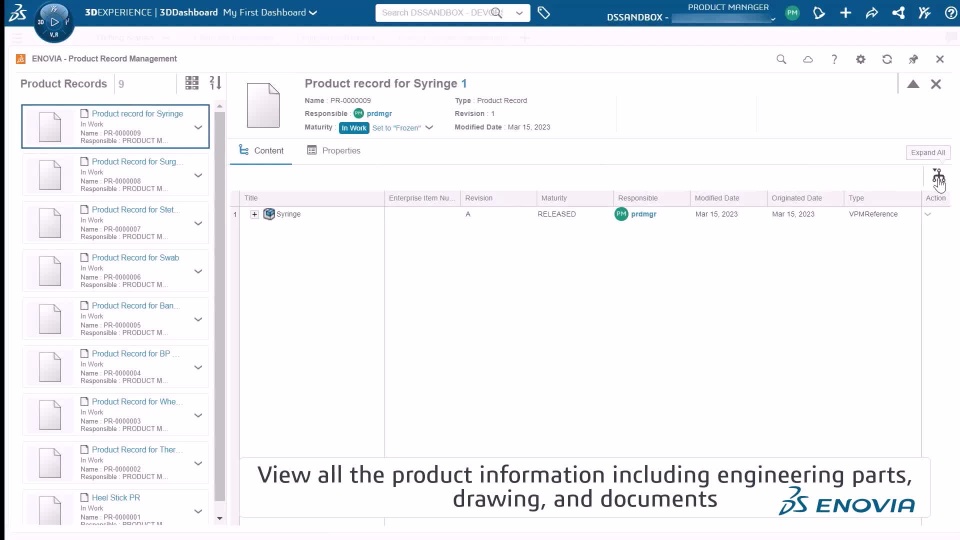
Task: Select Product Record for Stet thumbnail
Action: pyautogui.click(x=50, y=223)
